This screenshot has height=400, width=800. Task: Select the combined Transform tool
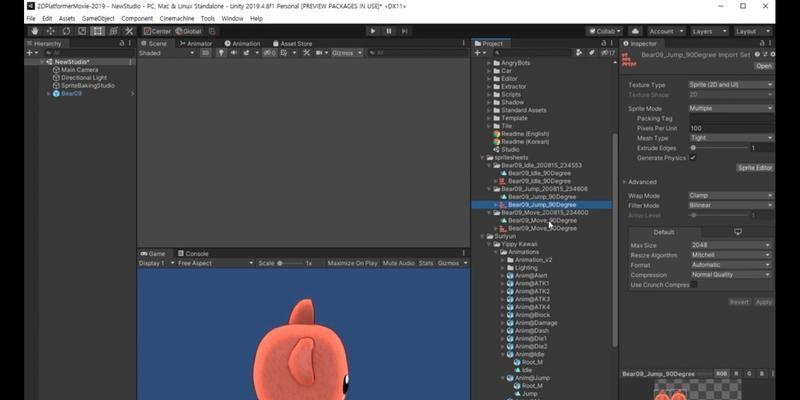point(114,31)
